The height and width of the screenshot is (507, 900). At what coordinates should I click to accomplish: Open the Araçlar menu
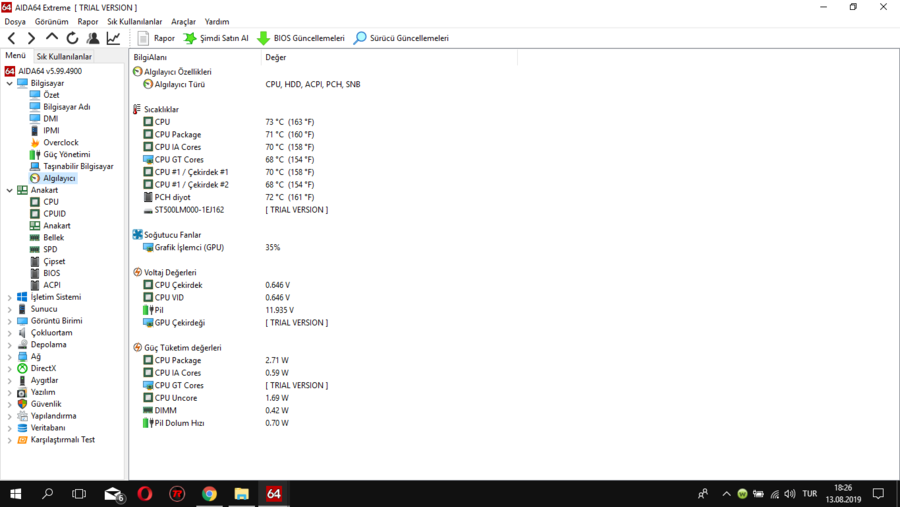(183, 22)
